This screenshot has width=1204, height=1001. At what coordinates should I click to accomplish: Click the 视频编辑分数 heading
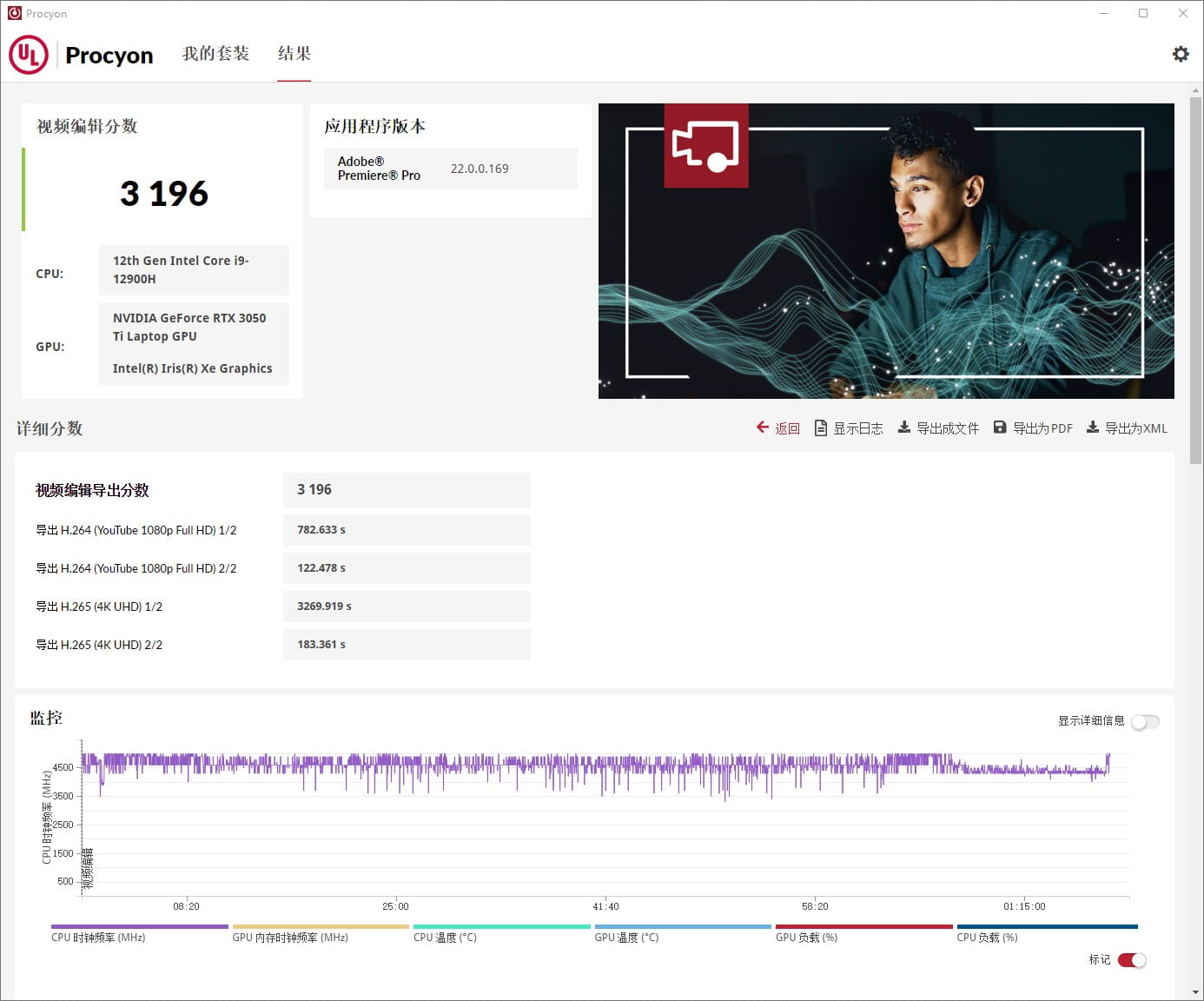(87, 126)
